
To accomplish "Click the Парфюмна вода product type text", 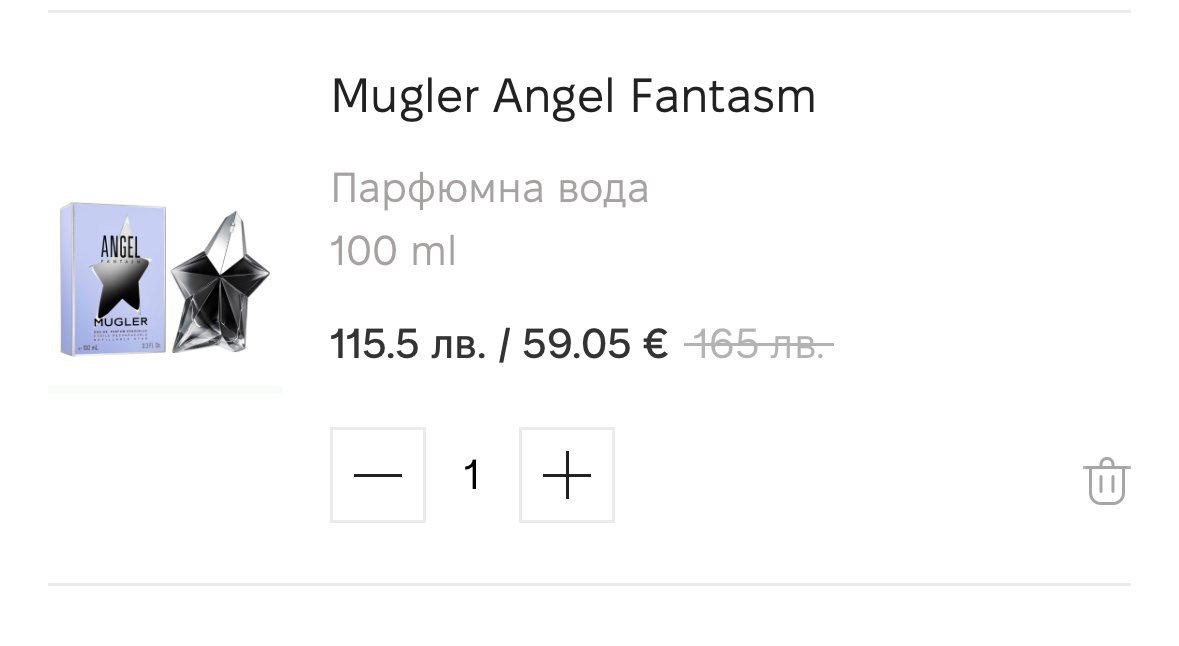I will coord(489,188).
